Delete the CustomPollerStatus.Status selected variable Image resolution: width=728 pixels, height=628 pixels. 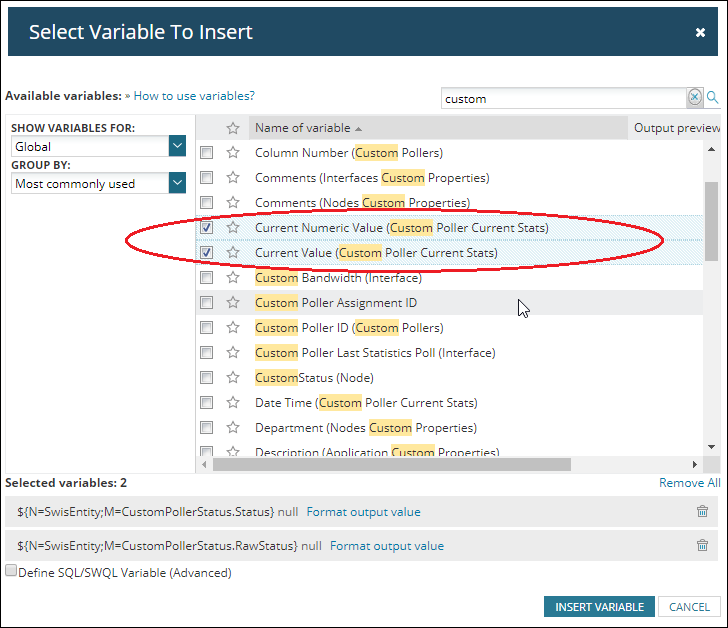(702, 511)
